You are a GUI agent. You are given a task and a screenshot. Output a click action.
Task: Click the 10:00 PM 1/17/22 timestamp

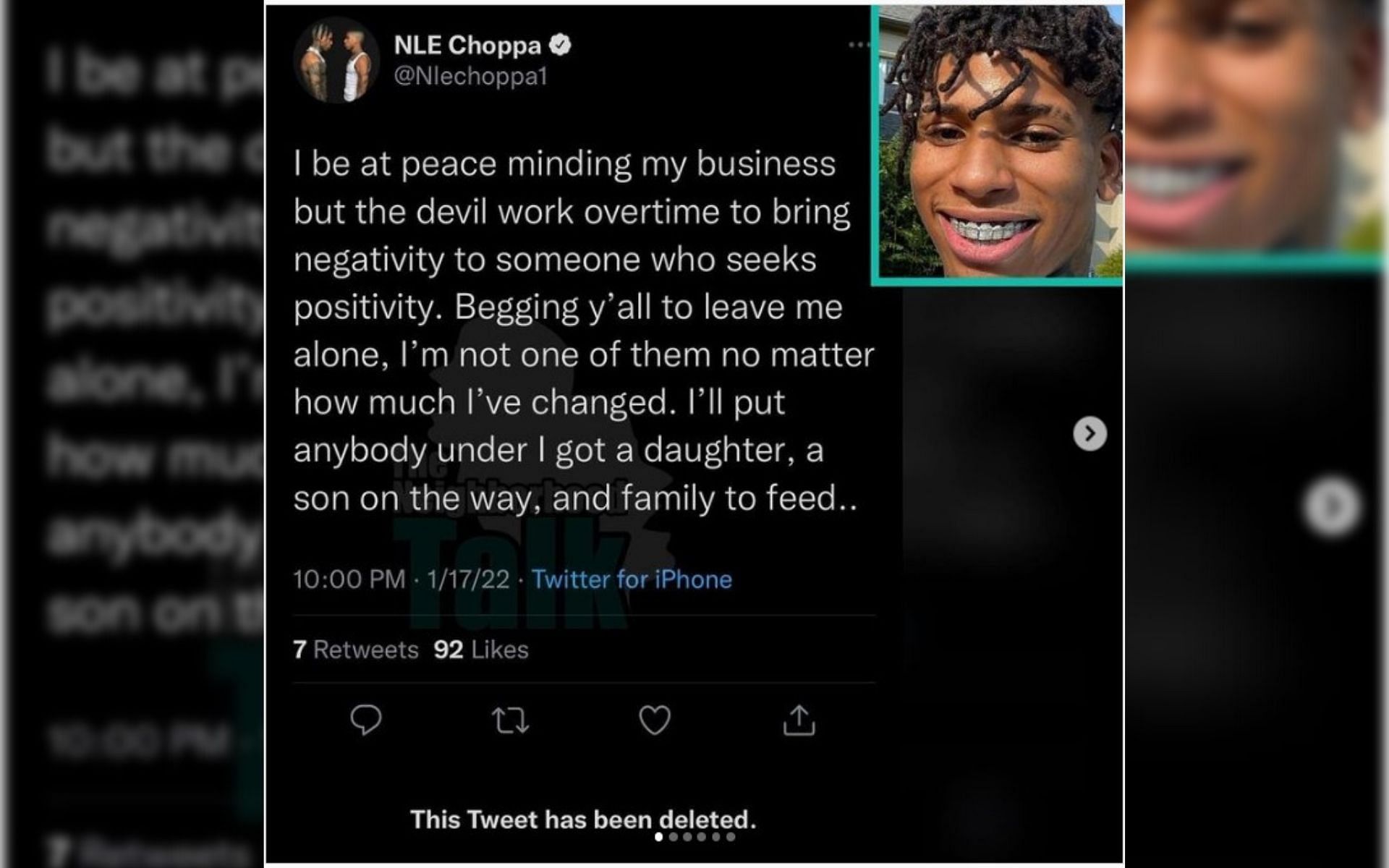point(402,579)
